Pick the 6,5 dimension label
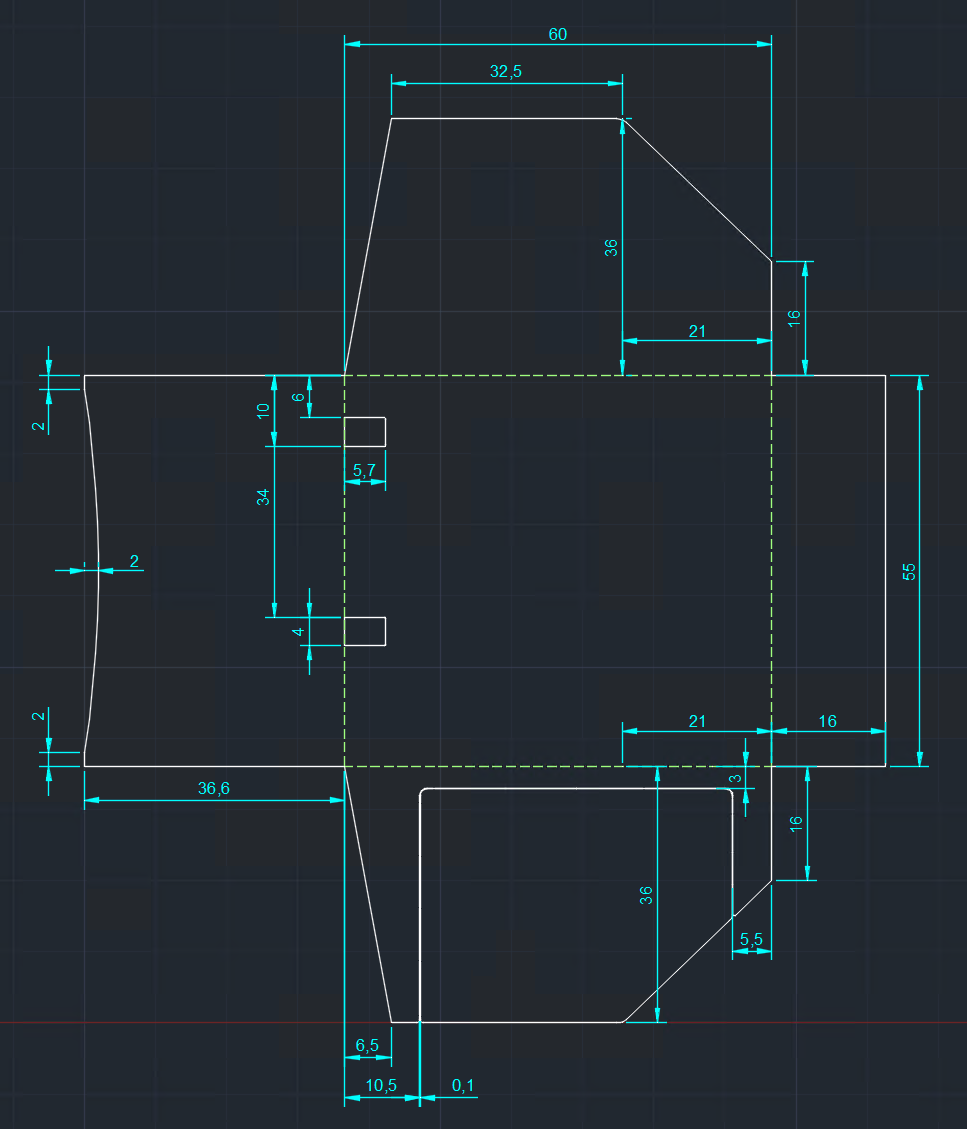The image size is (967, 1129). (367, 1046)
